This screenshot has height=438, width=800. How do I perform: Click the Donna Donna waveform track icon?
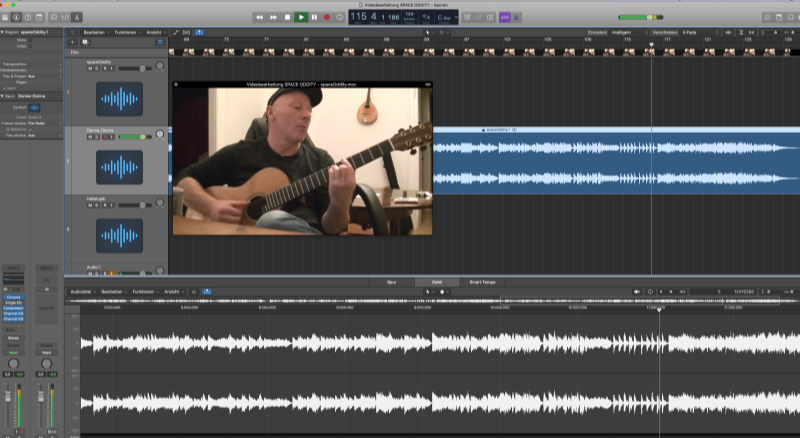click(x=119, y=167)
